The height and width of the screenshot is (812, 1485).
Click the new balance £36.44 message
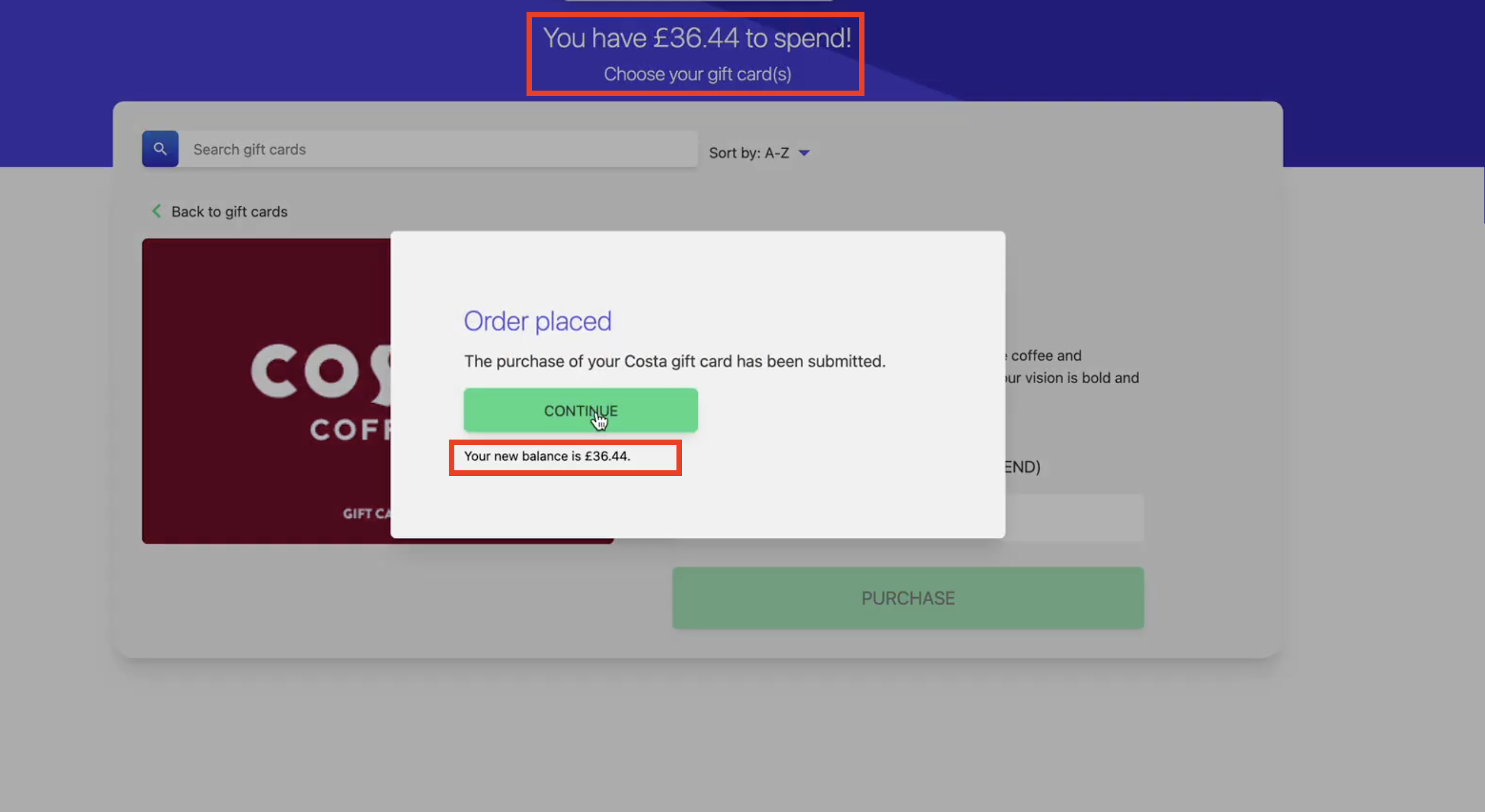pos(548,456)
